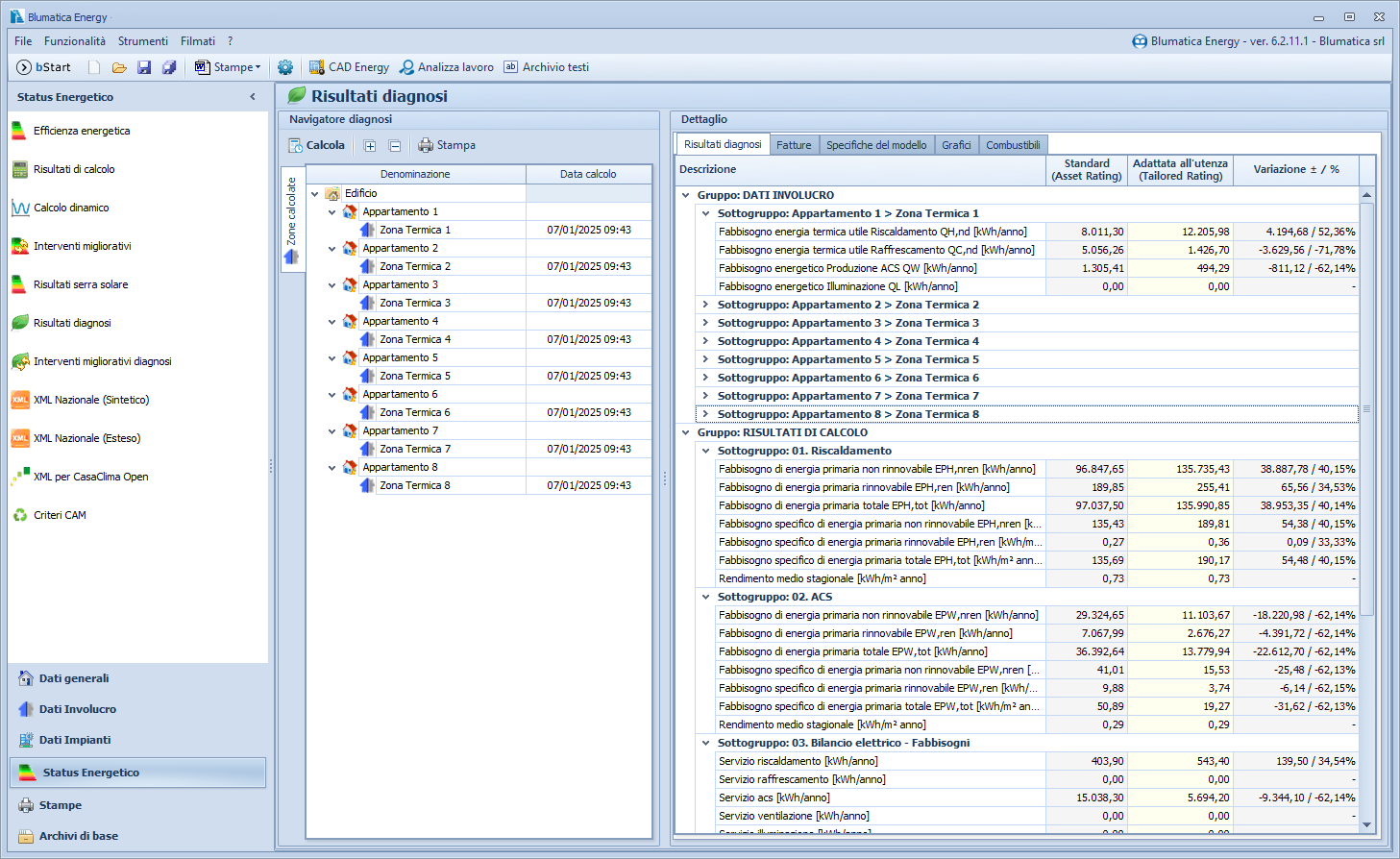Collapse Sottogruppo Appartamento 1 > Zona Termica 1
Image resolution: width=1400 pixels, height=859 pixels.
pyautogui.click(x=705, y=213)
